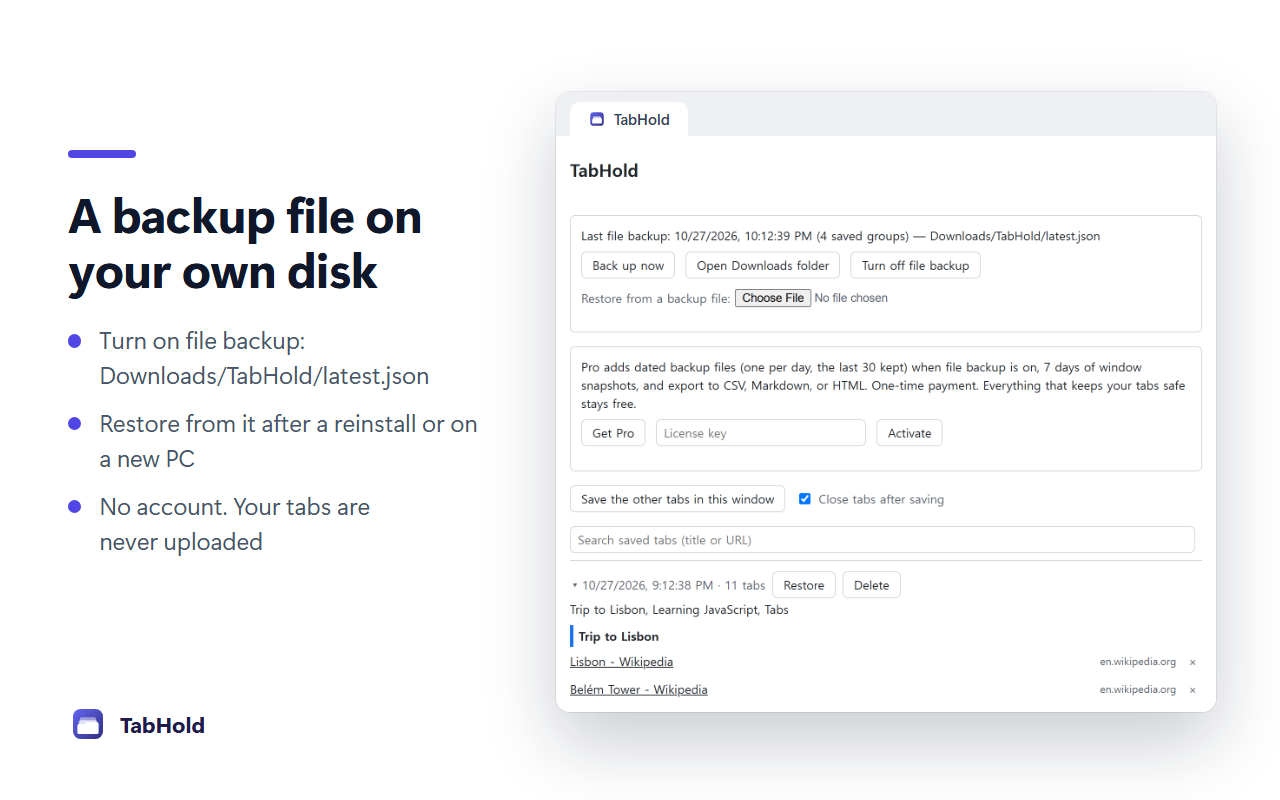
Task: Click the Trip to Lisbon group heading
Action: pyautogui.click(x=618, y=636)
